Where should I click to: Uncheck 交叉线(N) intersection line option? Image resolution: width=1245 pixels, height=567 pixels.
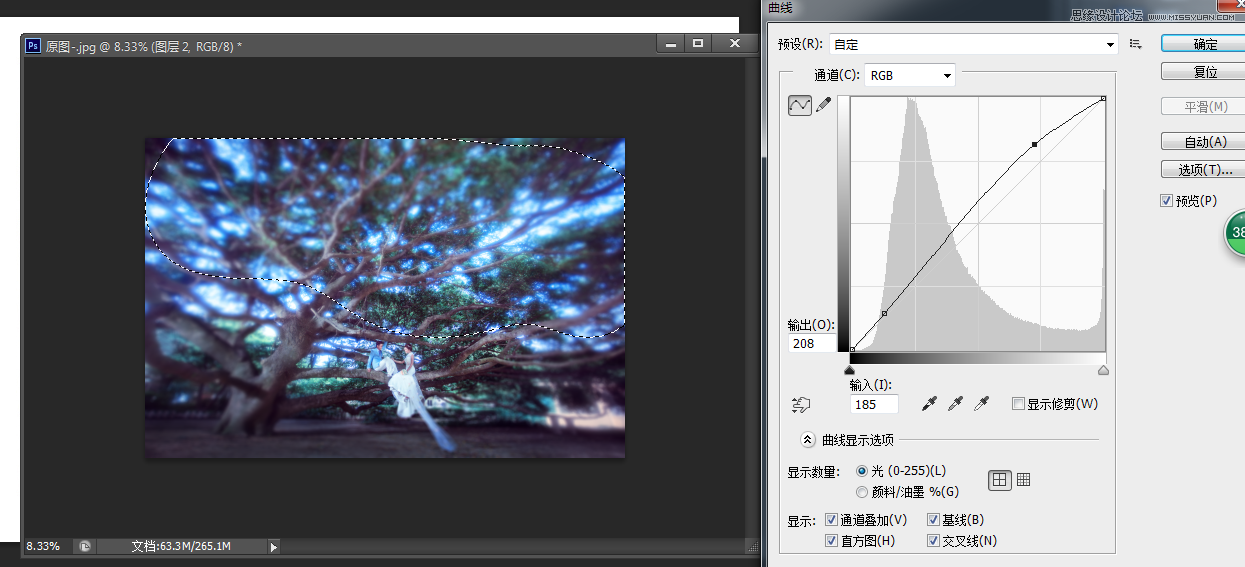coord(933,541)
